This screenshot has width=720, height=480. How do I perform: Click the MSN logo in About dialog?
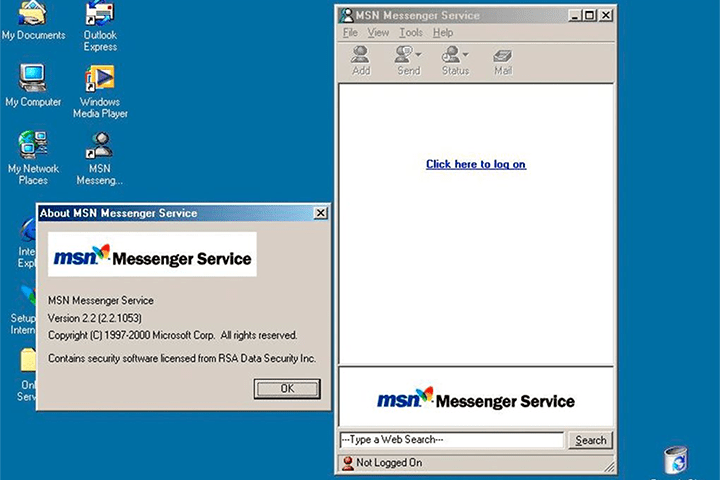pyautogui.click(x=152, y=254)
